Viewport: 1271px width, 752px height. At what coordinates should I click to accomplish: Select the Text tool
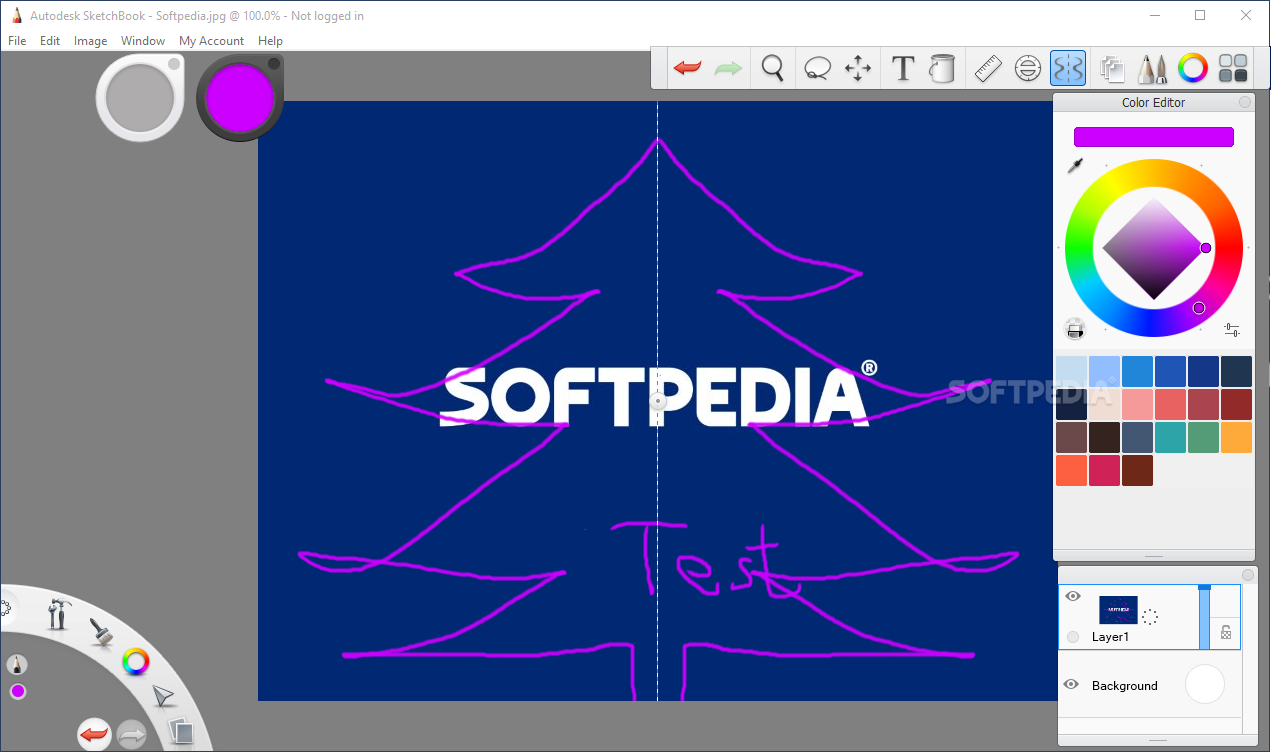[x=903, y=68]
